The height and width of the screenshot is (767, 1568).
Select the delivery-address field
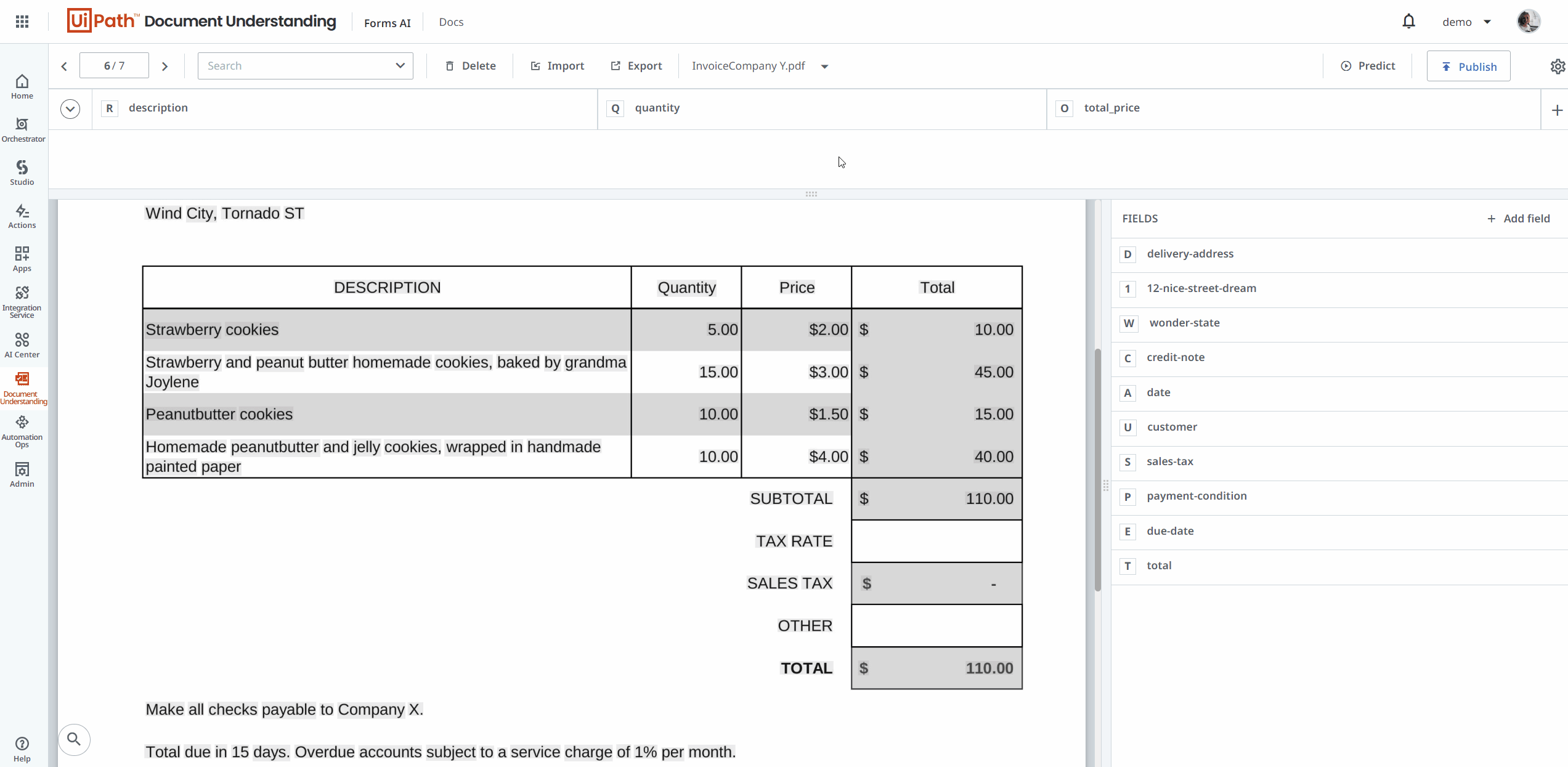pyautogui.click(x=1340, y=254)
